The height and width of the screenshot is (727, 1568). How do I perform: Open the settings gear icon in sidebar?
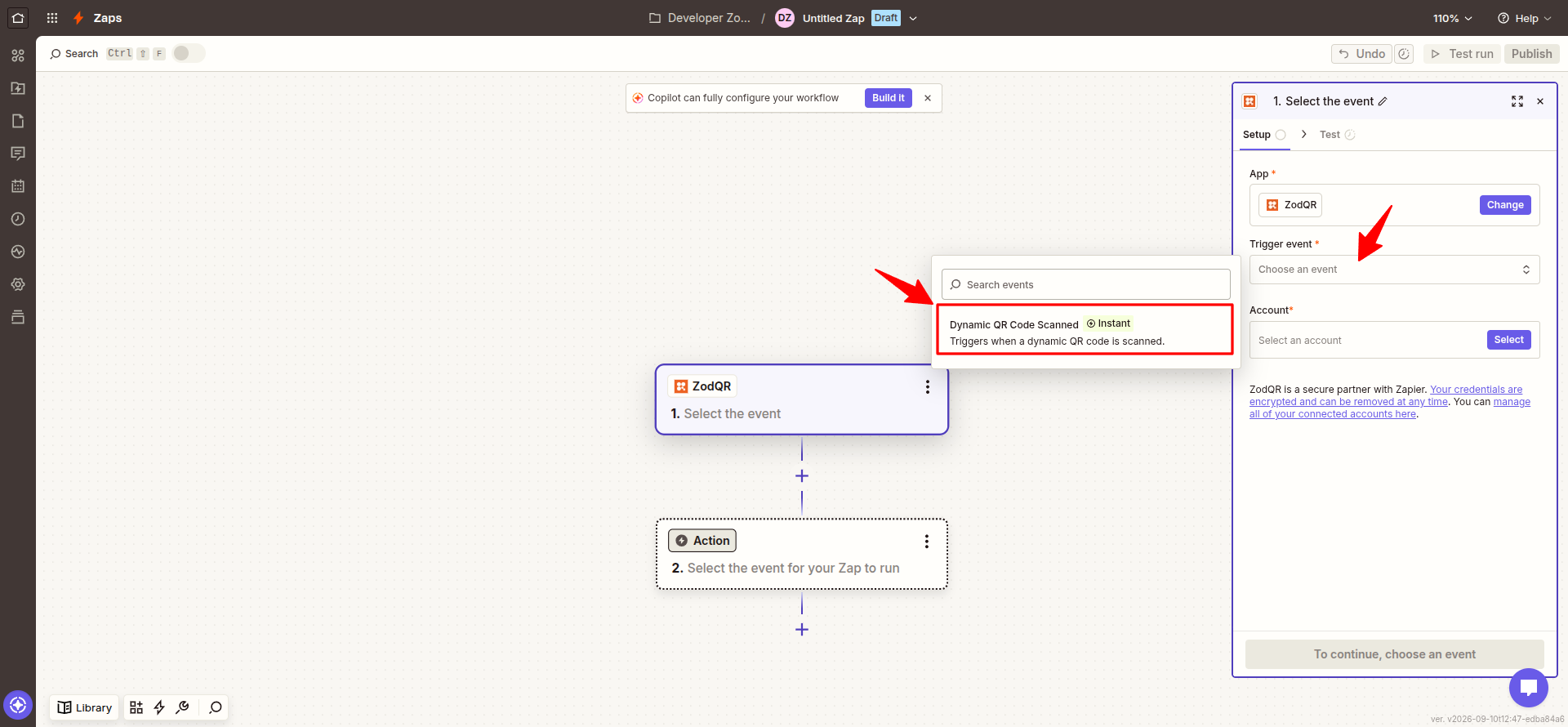18,284
